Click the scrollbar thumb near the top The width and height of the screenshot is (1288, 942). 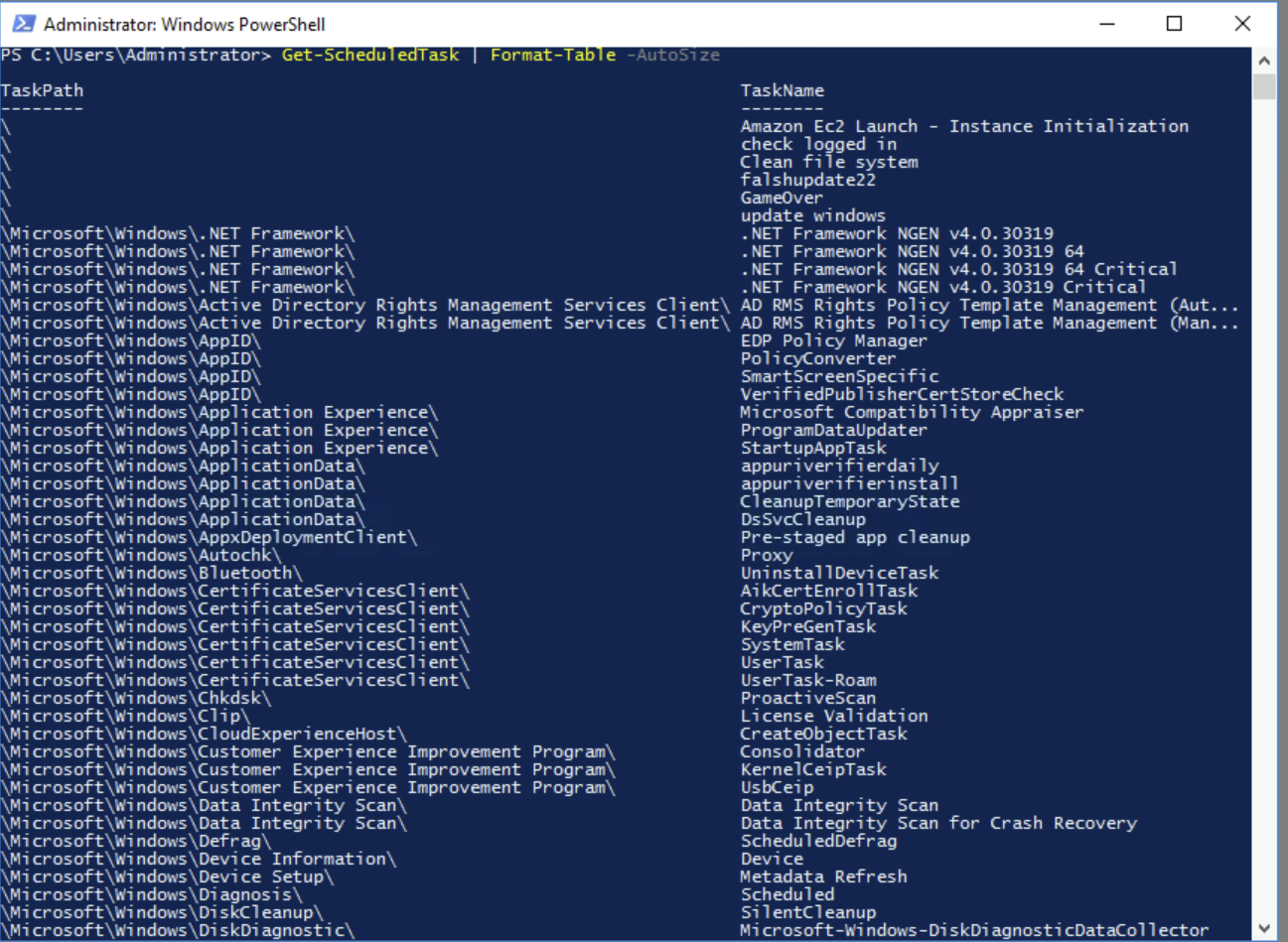click(x=1267, y=87)
